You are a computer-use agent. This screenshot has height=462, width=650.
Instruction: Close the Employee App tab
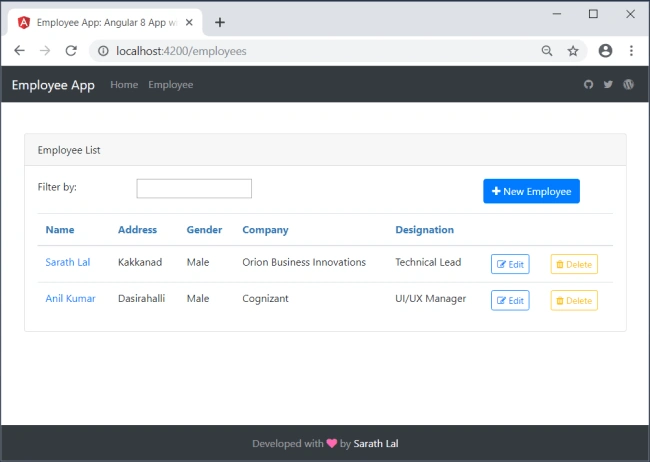tap(189, 22)
